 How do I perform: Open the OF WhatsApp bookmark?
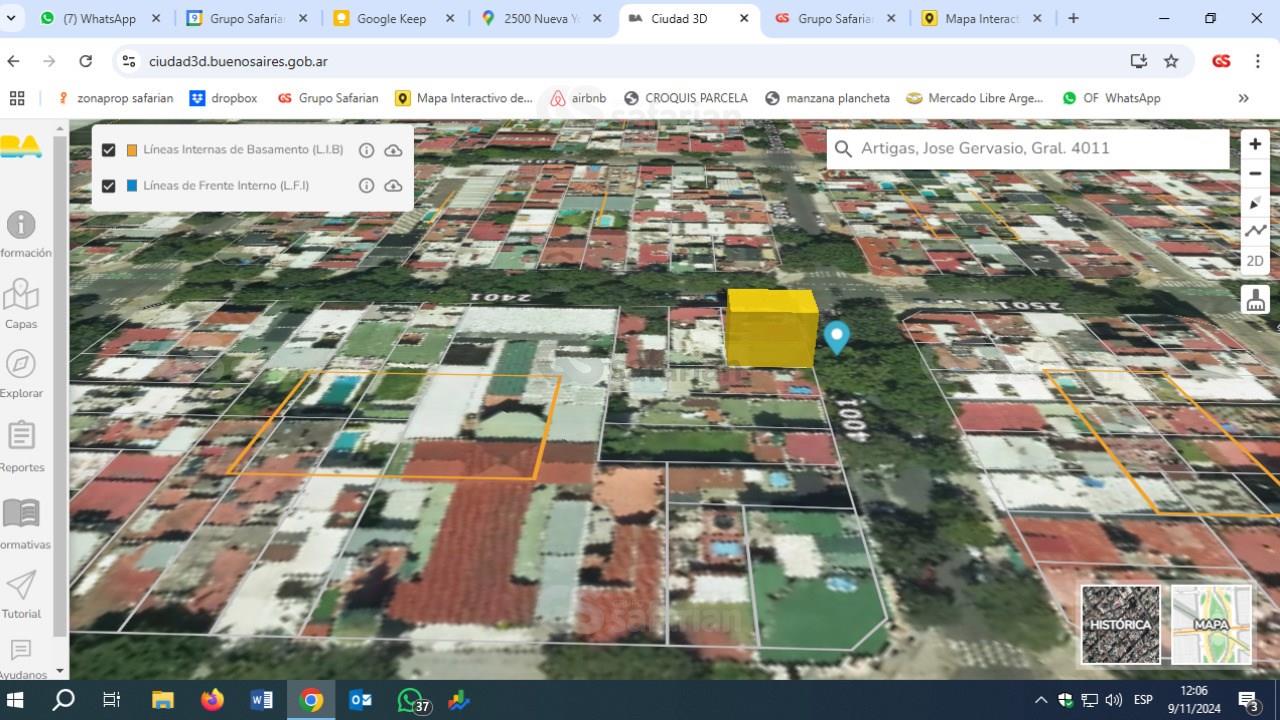coord(1112,98)
